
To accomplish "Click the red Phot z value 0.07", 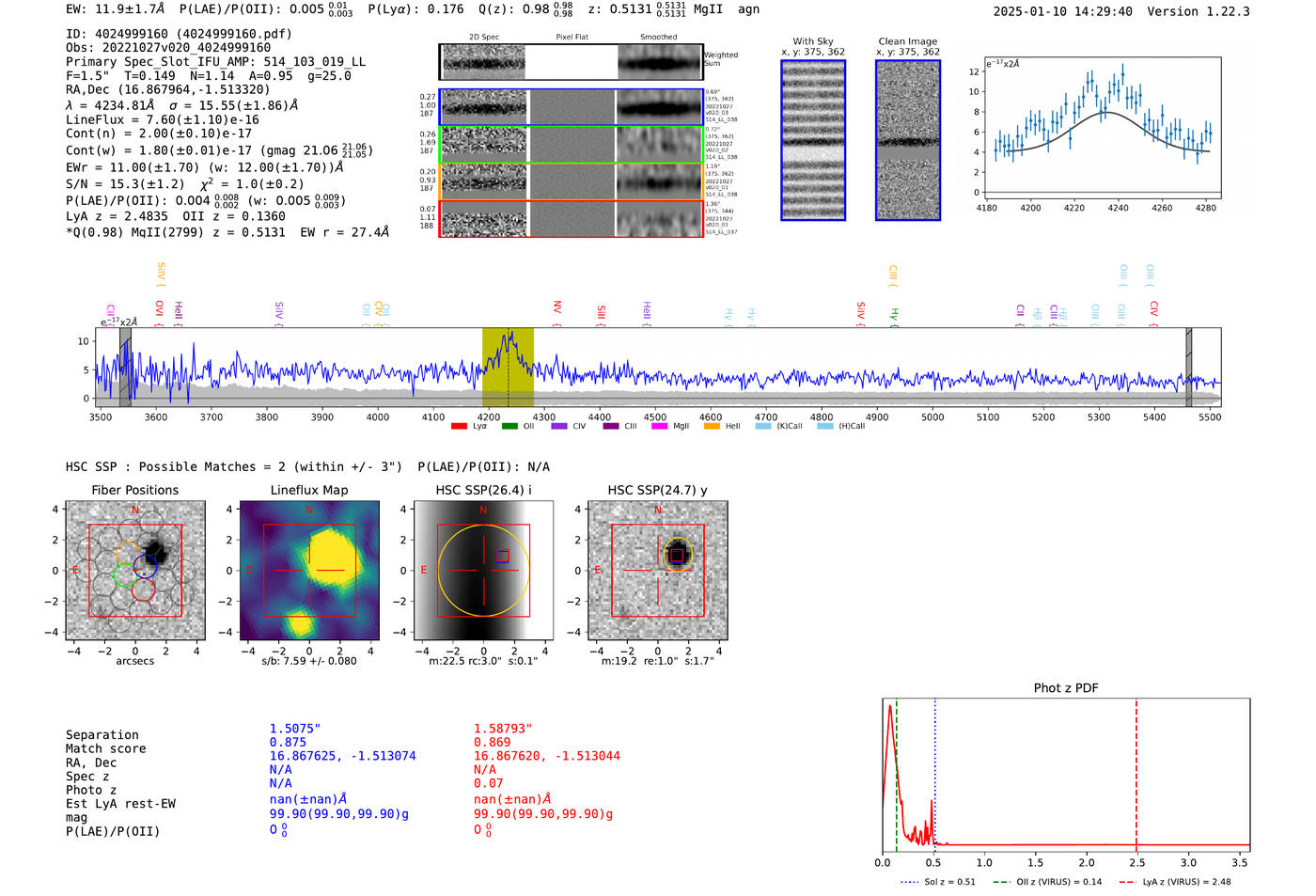I will click(488, 783).
